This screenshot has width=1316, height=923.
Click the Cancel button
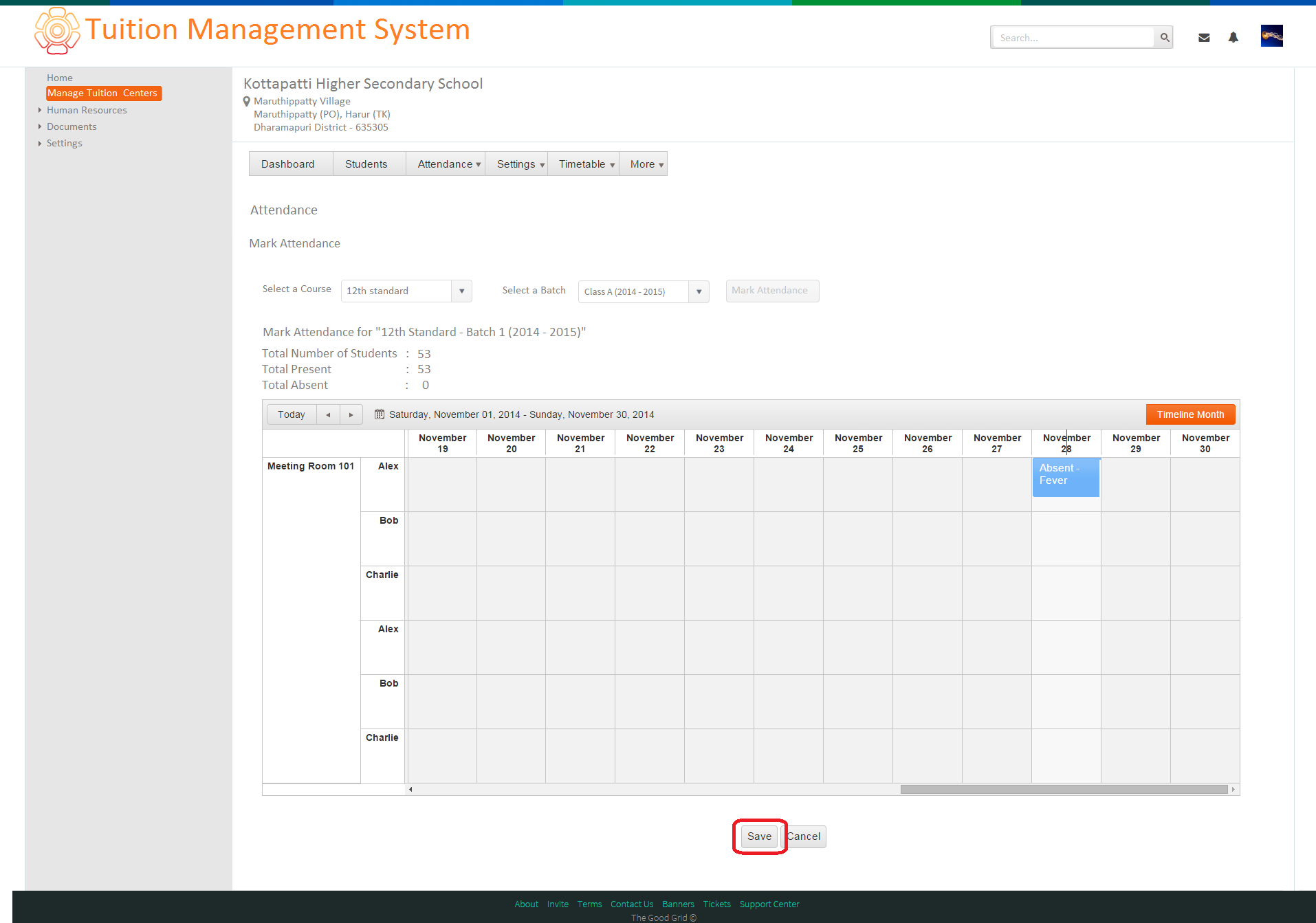tap(805, 836)
